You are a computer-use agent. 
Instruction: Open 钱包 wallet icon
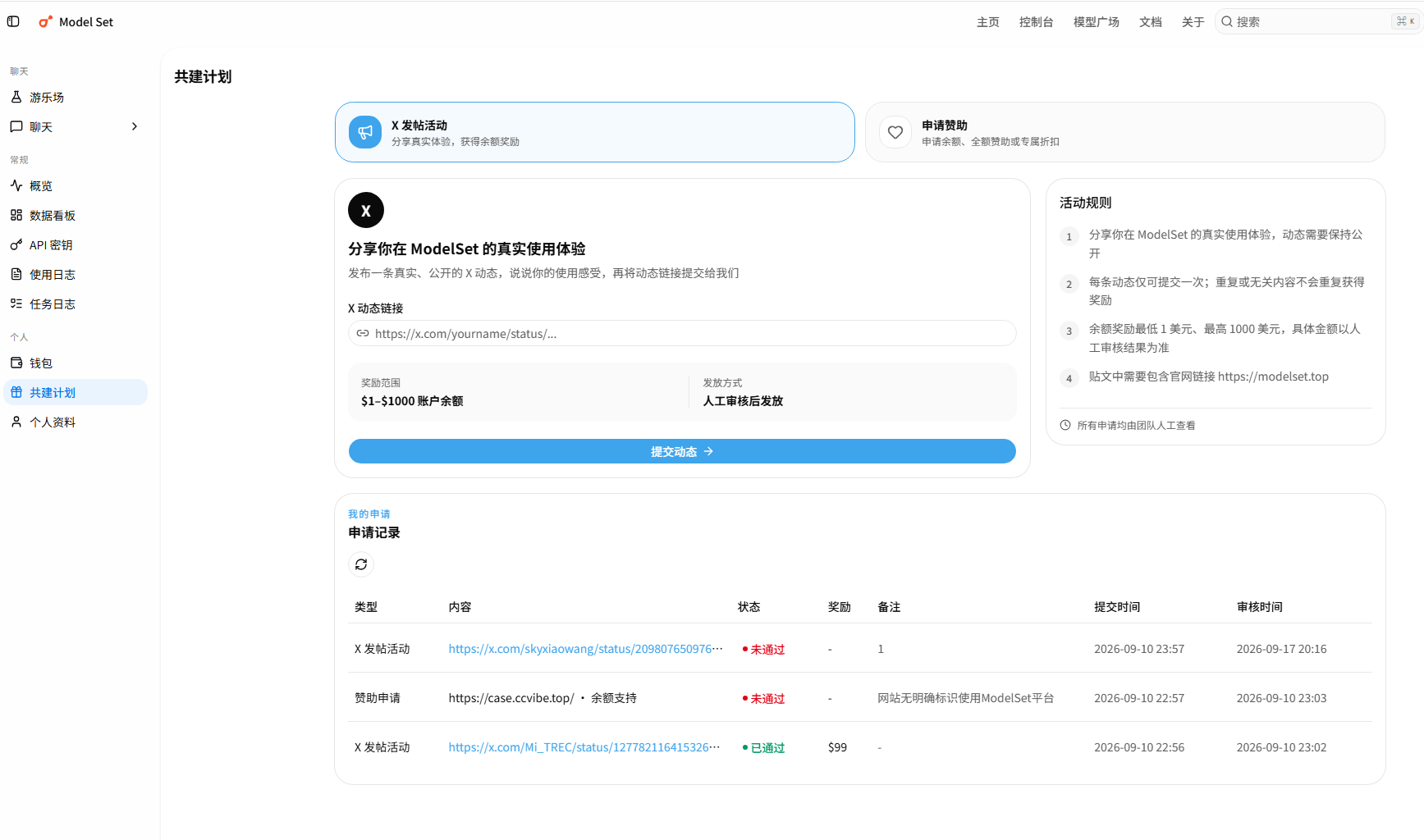16,363
